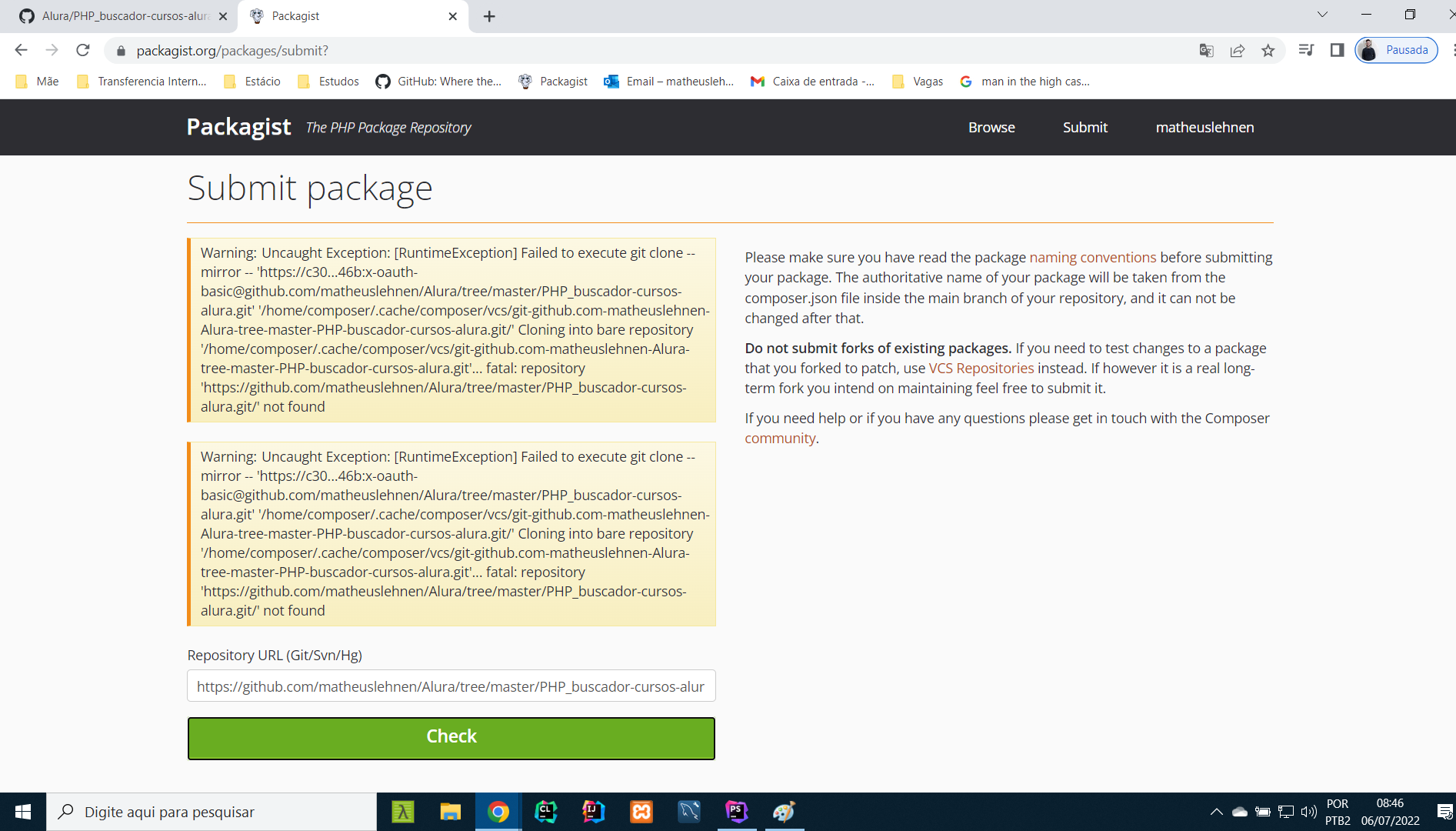Click the share page icon
Screen dimensions: 1456x831
[x=1237, y=50]
